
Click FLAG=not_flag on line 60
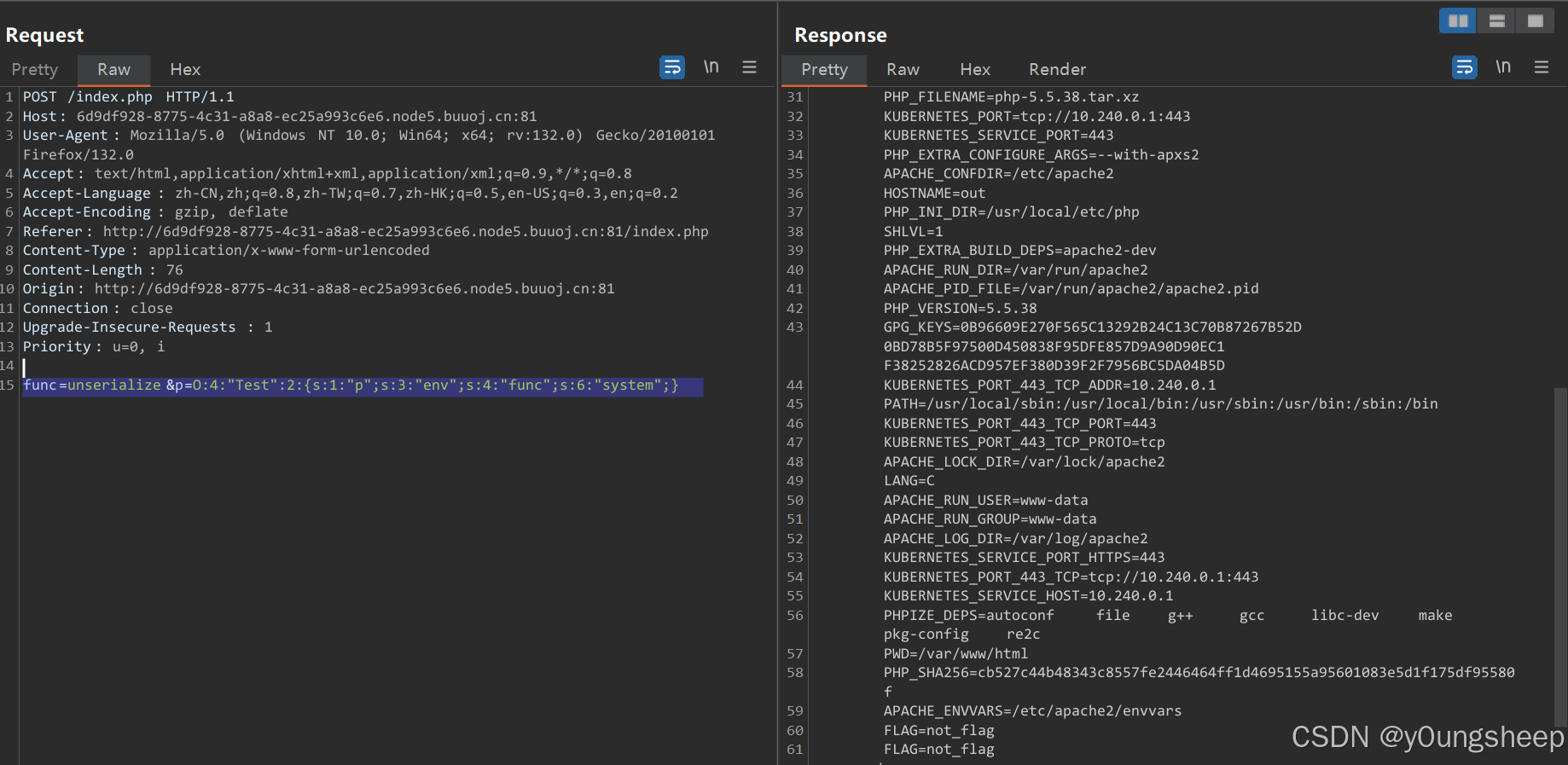938,731
